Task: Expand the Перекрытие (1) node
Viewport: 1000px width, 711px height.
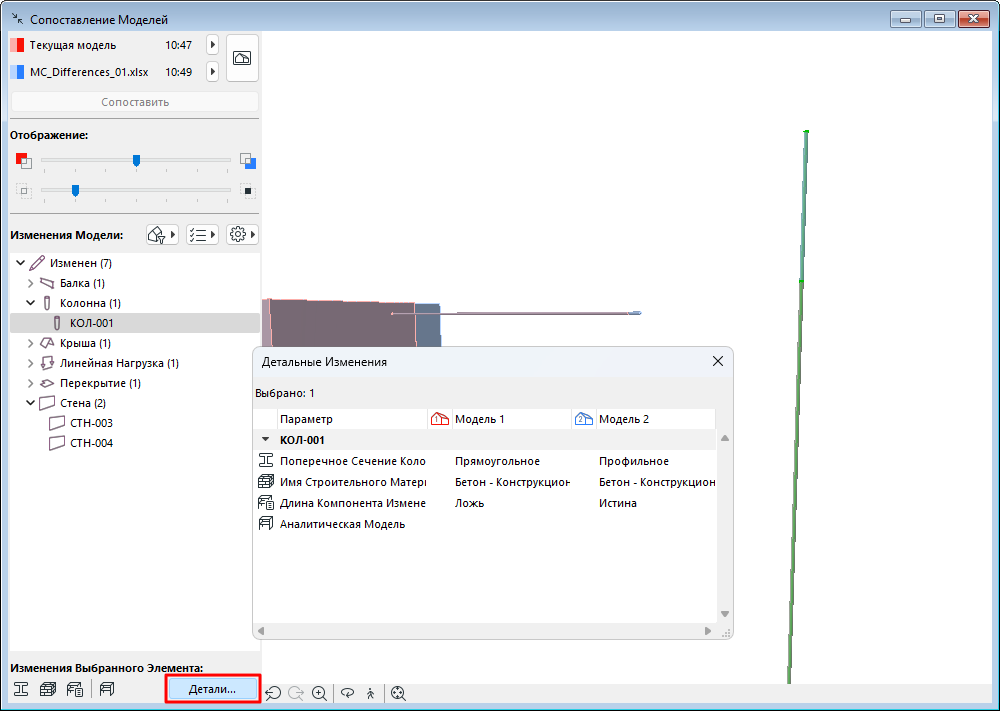Action: [31, 383]
